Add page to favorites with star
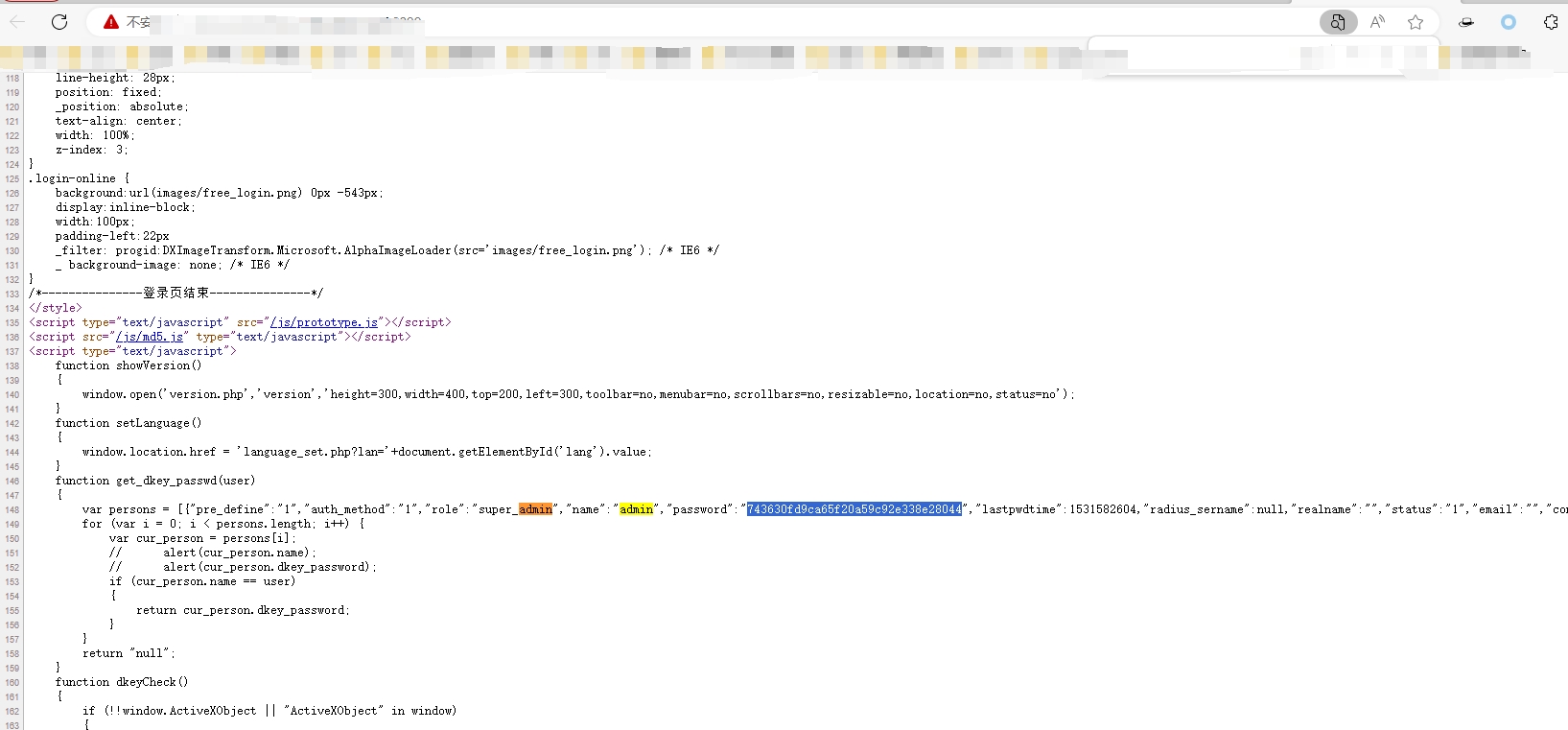This screenshot has width=1568, height=730. point(1416,22)
